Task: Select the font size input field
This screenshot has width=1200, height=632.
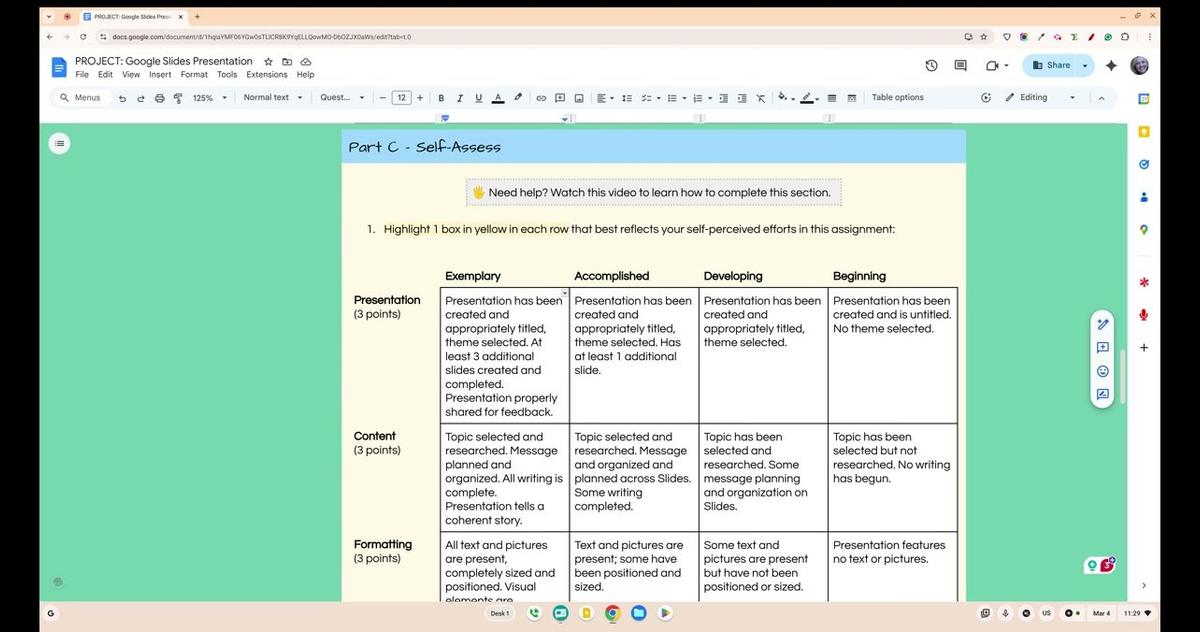Action: pos(401,97)
